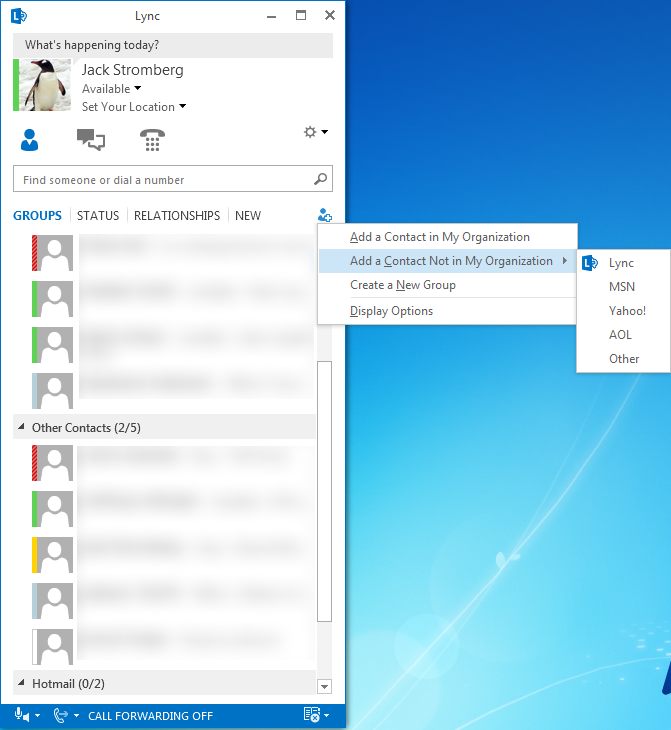Click the contact list scrollbar thumb
The width and height of the screenshot is (671, 730).
coord(324,491)
